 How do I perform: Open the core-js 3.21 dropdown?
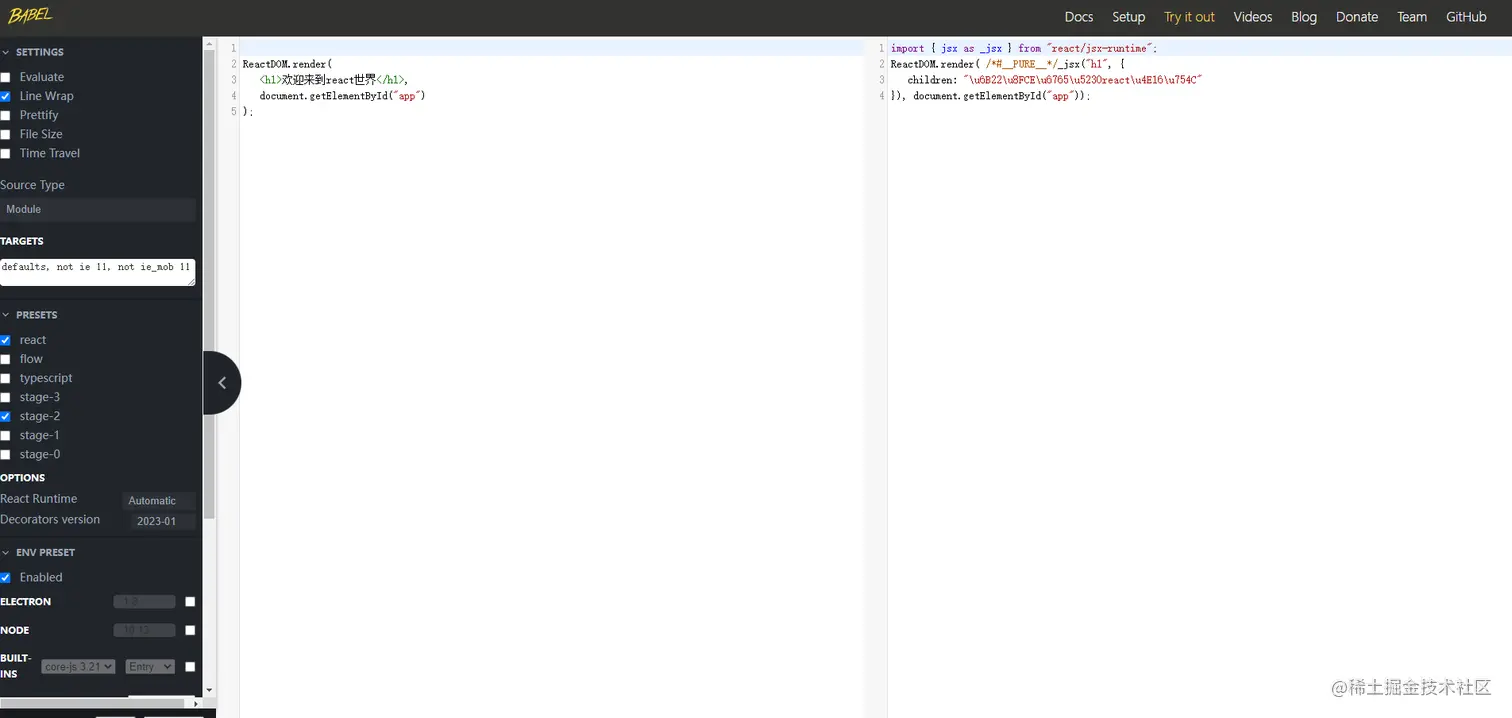point(79,666)
